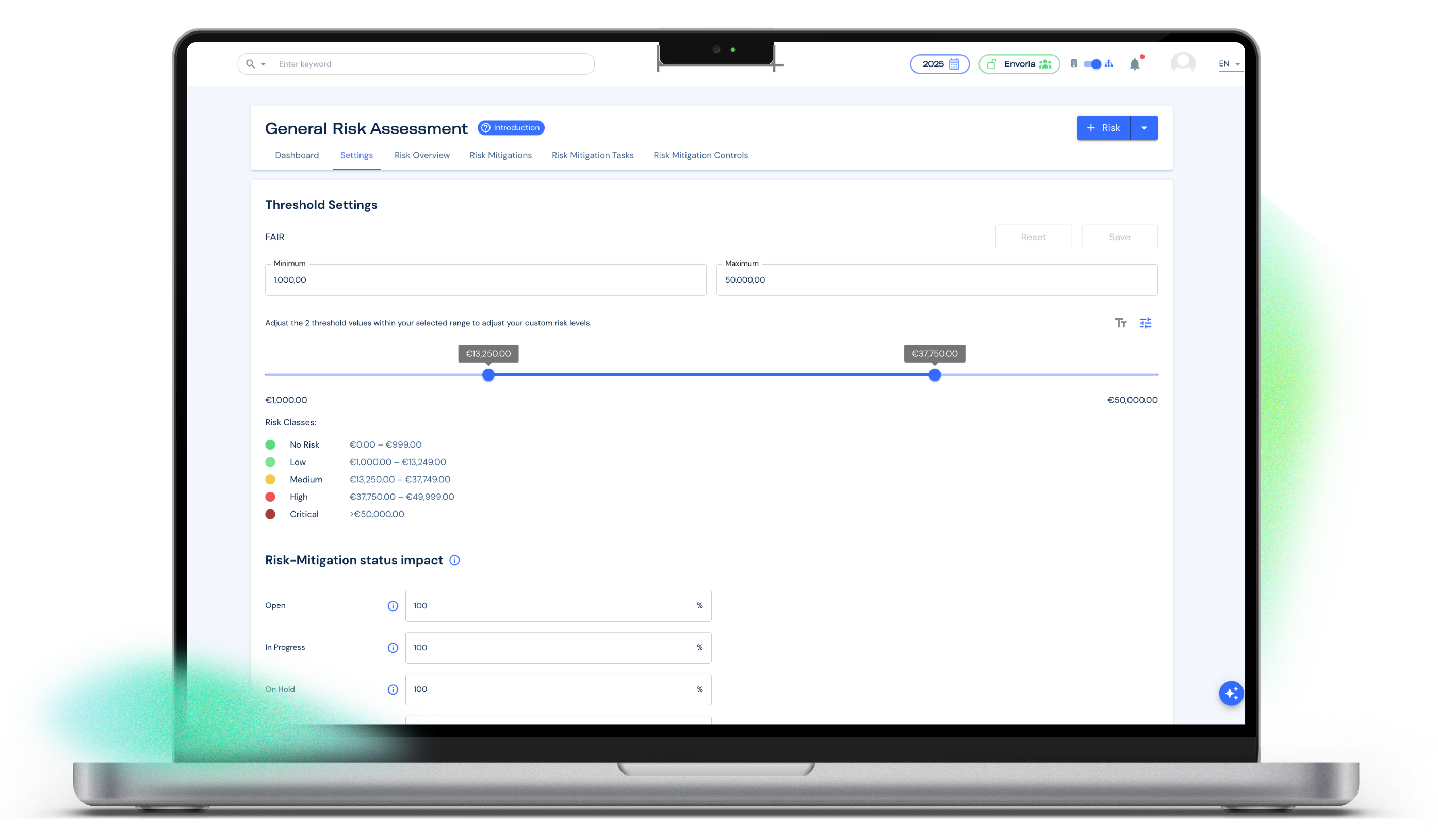Toggle the company/hierarchy view switch
The height and width of the screenshot is (840, 1438).
1091,64
